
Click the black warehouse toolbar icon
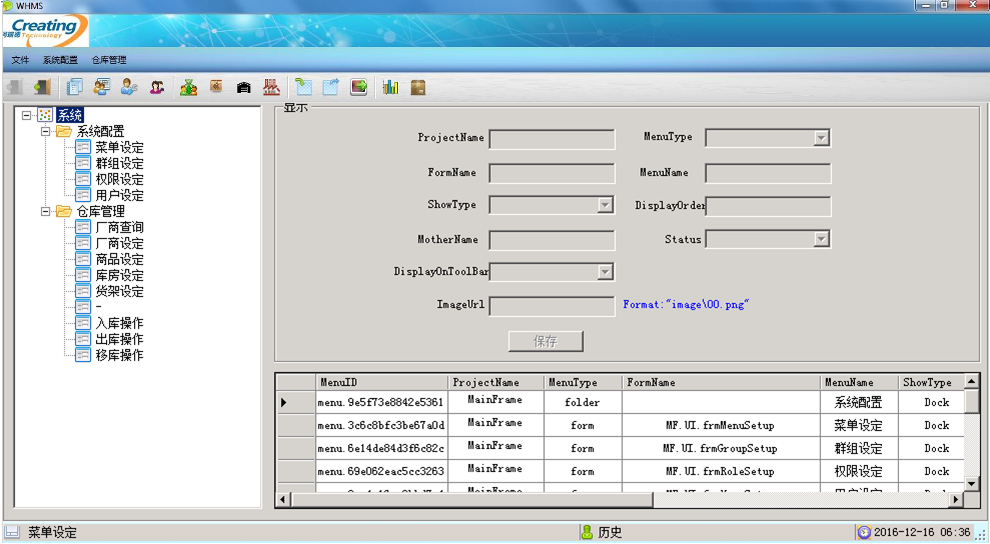click(243, 88)
